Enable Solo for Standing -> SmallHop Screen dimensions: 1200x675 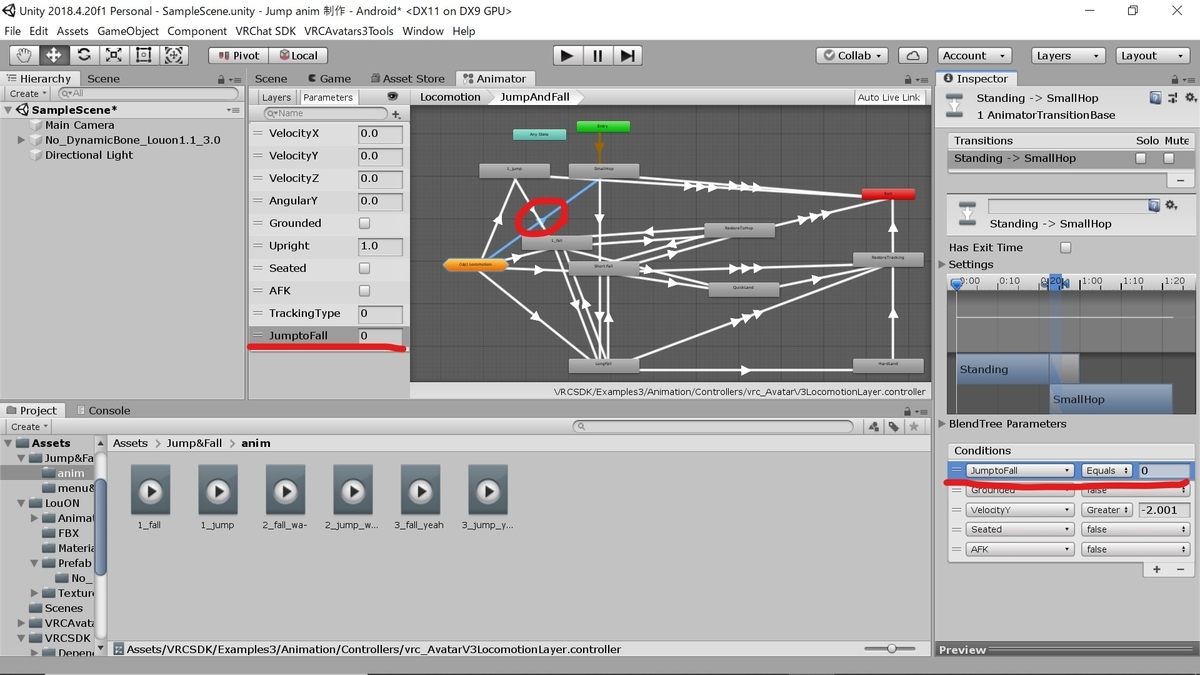(x=1141, y=158)
